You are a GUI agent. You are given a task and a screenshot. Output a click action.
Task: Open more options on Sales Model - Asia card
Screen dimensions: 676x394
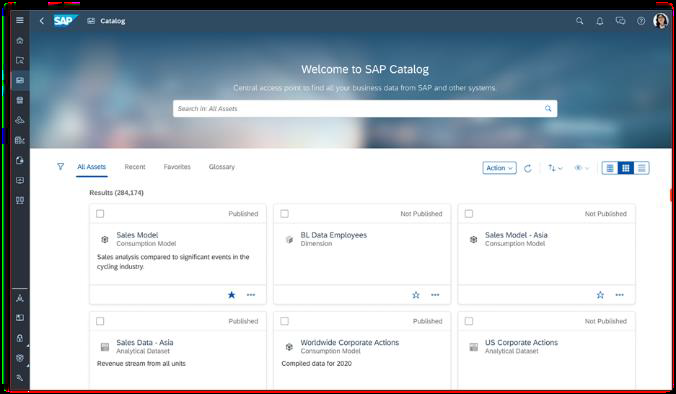620,295
